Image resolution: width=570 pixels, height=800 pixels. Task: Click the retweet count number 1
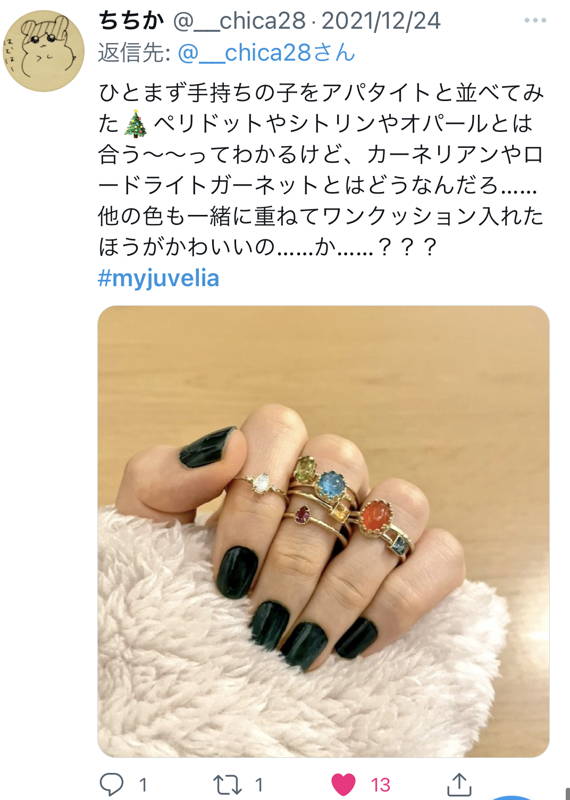[259, 785]
